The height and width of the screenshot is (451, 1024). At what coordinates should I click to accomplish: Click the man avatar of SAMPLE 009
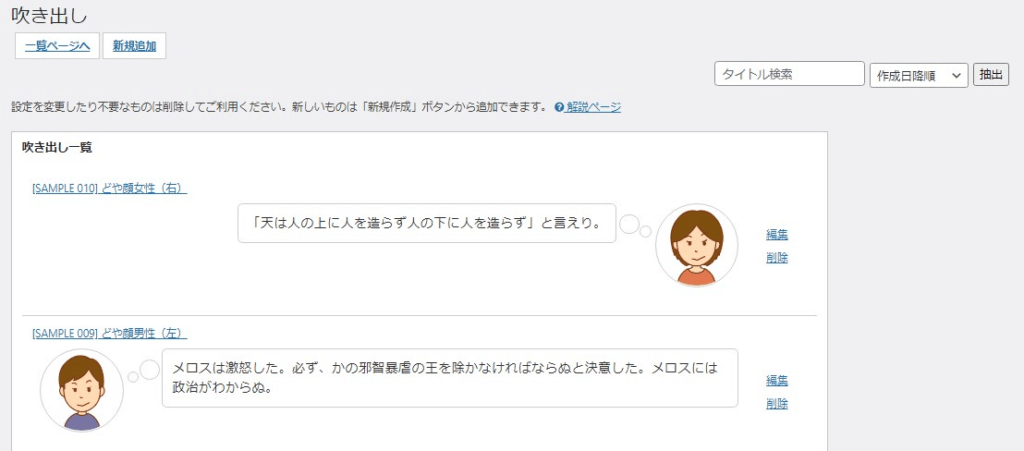click(82, 390)
